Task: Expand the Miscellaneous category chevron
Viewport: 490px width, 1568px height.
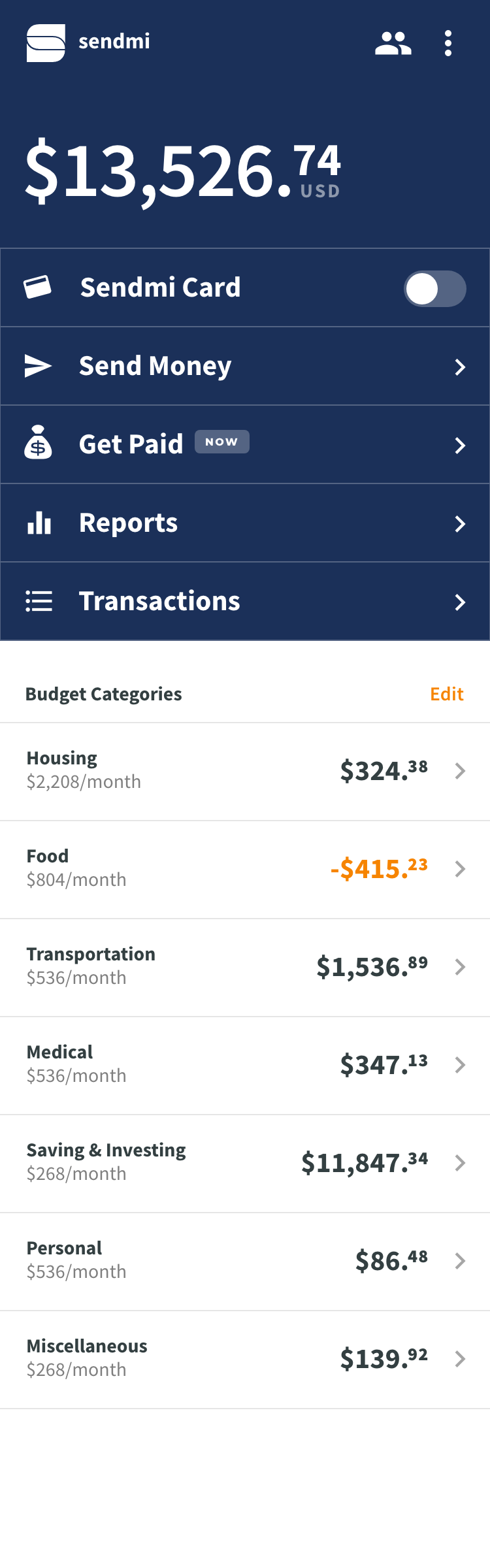Action: [460, 1360]
